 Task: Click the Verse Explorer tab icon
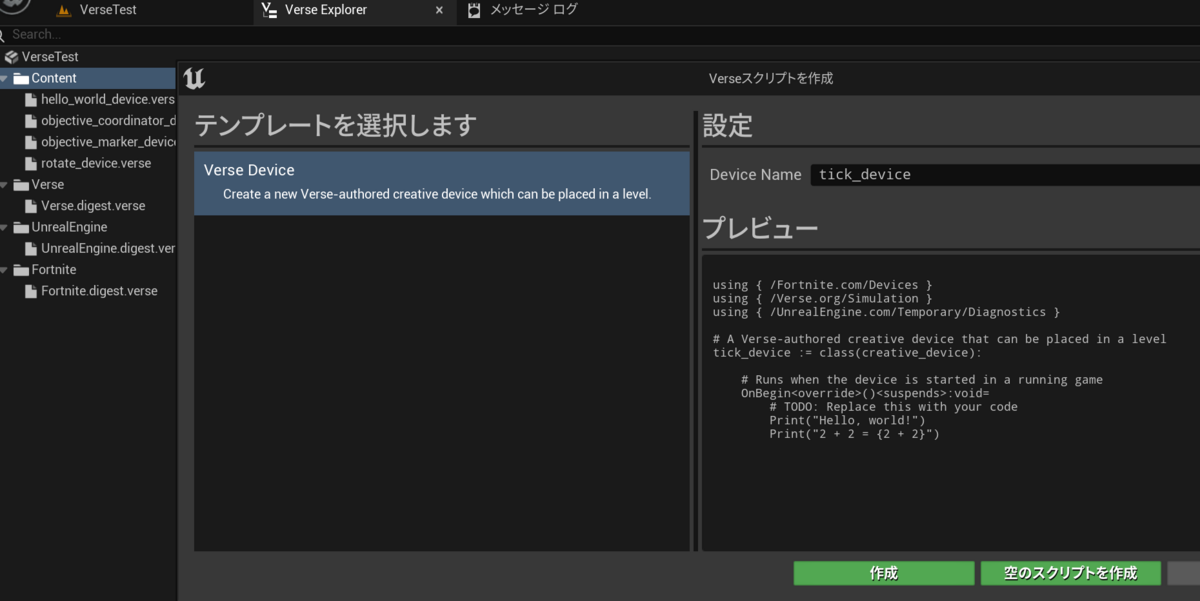click(x=268, y=10)
